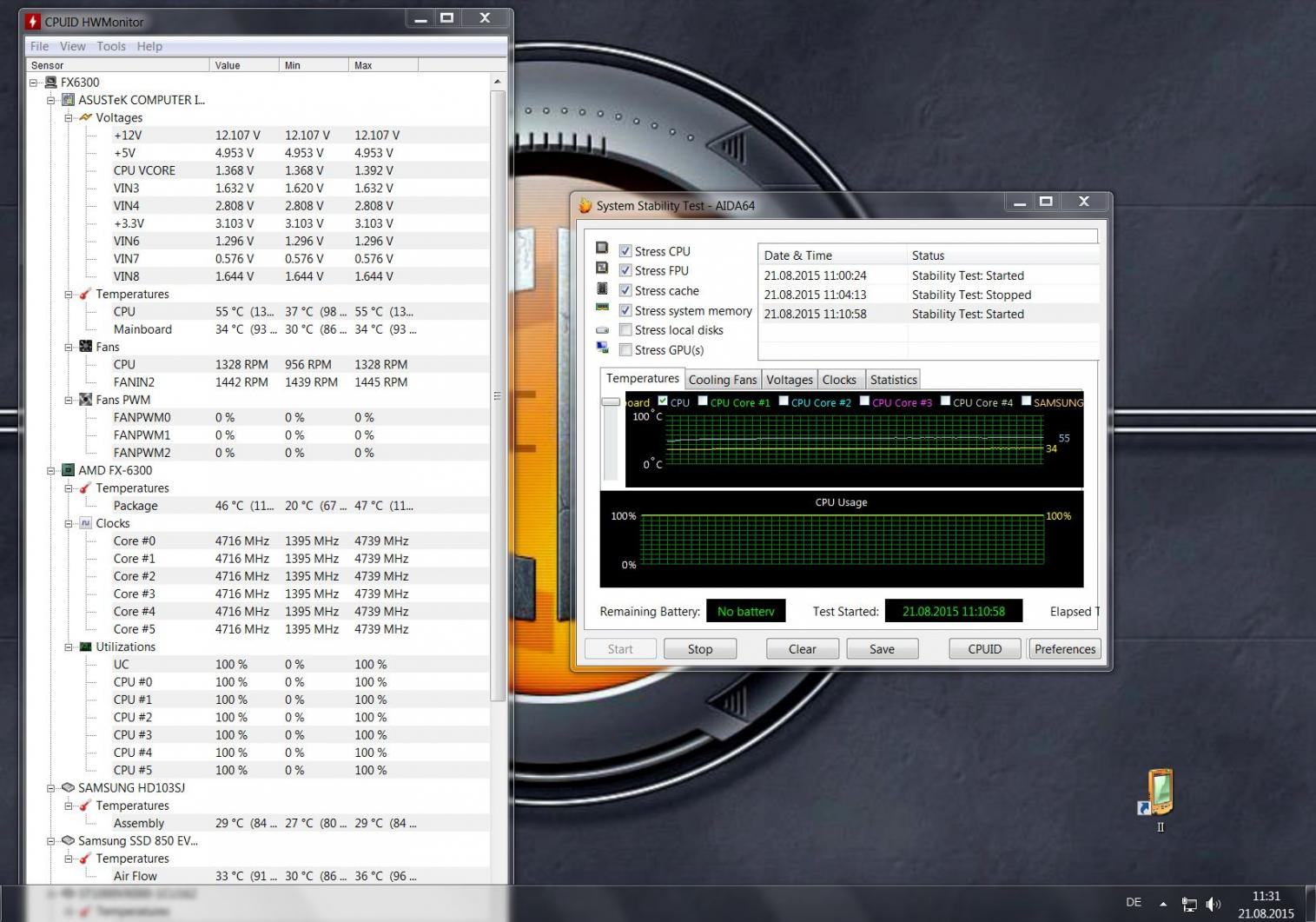Viewport: 1316px width, 922px height.
Task: Click the Samsung SSD 850 drive icon
Action: click(x=69, y=841)
